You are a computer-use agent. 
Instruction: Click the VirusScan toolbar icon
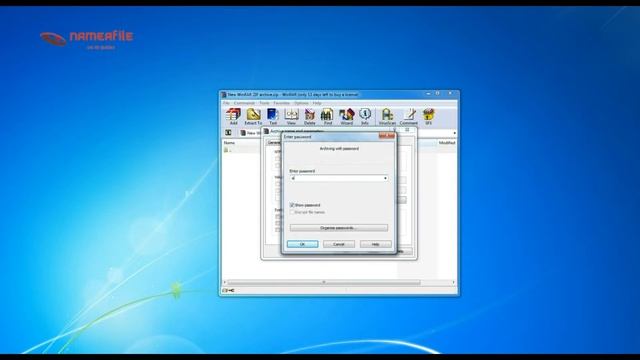[387, 117]
